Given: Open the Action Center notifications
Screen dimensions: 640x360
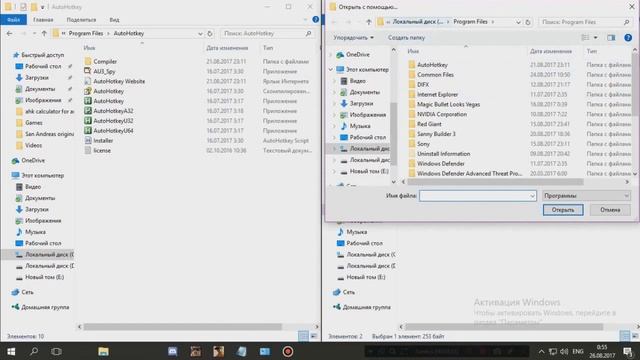Looking at the screenshot, I should (628, 351).
